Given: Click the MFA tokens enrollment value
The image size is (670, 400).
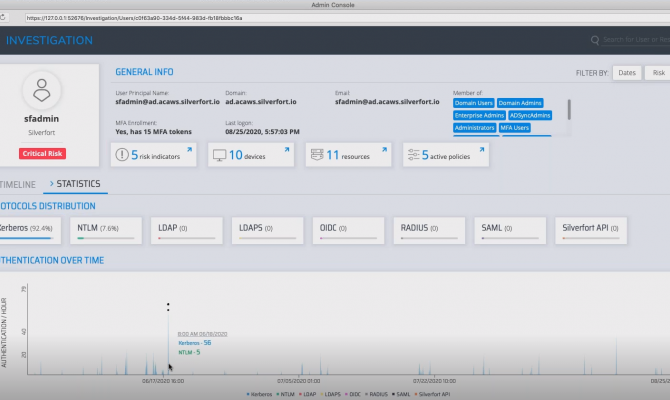Looking at the screenshot, I should [153, 132].
